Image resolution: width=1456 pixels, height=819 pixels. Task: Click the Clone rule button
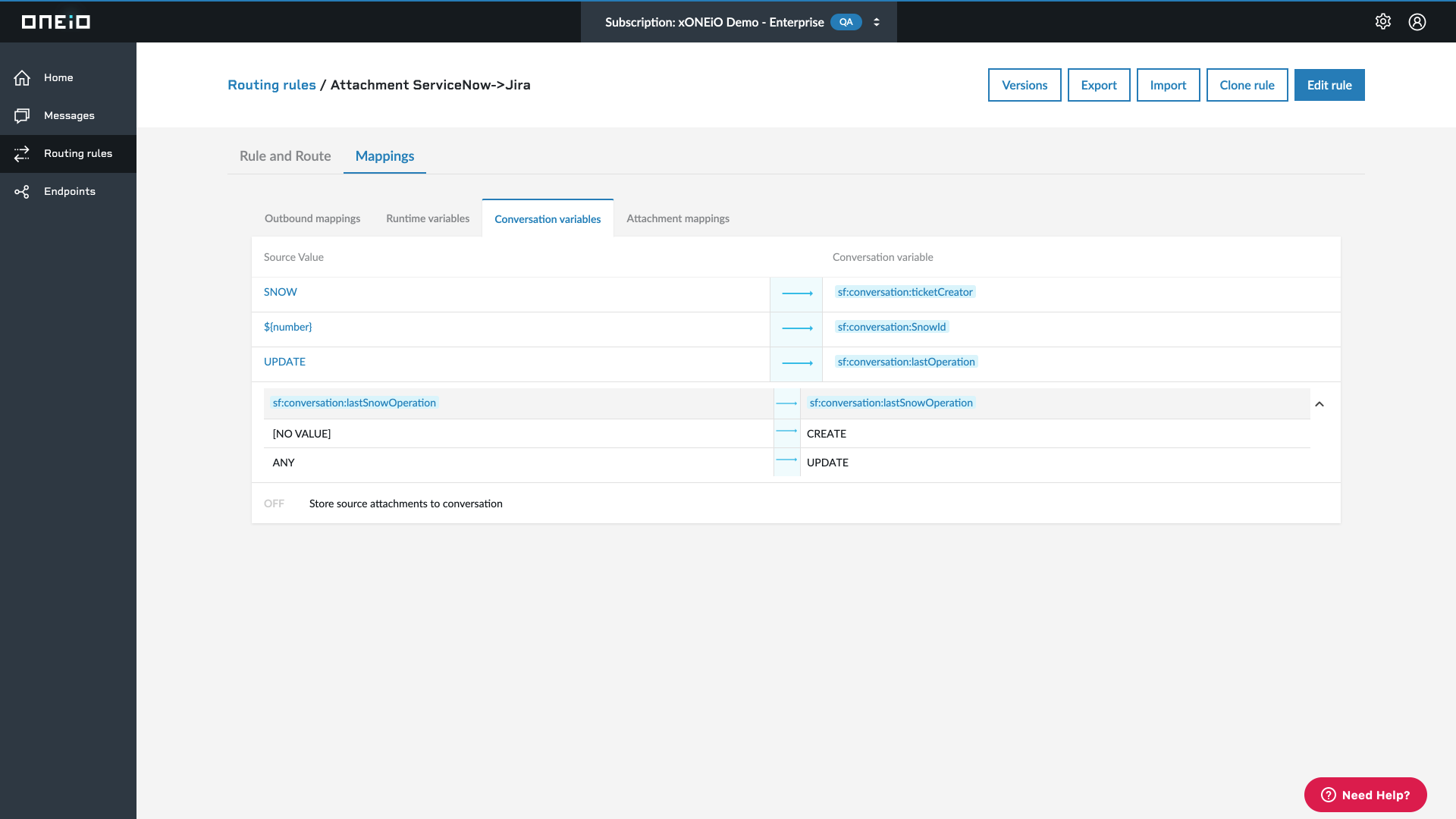[x=1247, y=85]
